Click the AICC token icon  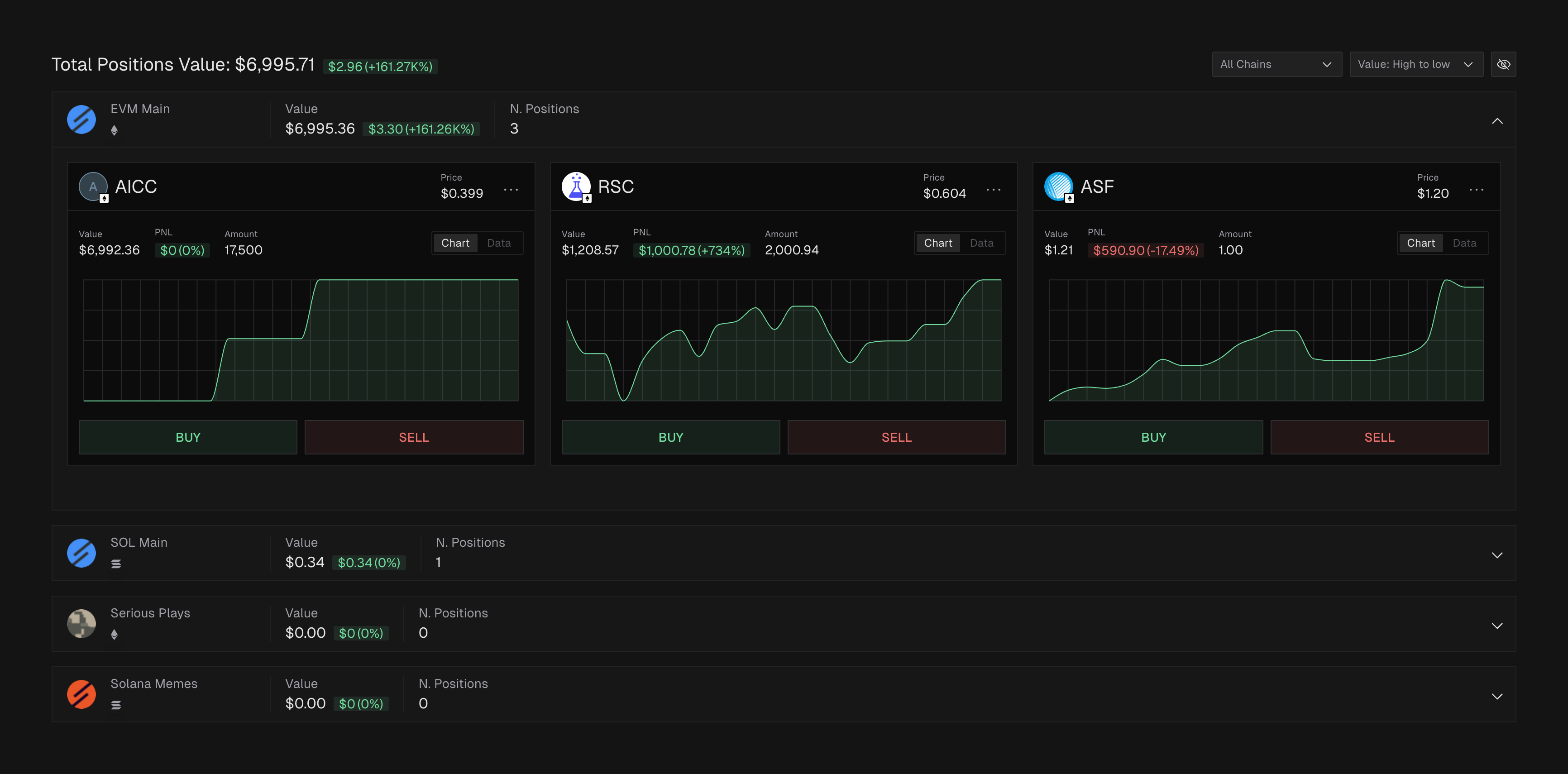[x=93, y=186]
